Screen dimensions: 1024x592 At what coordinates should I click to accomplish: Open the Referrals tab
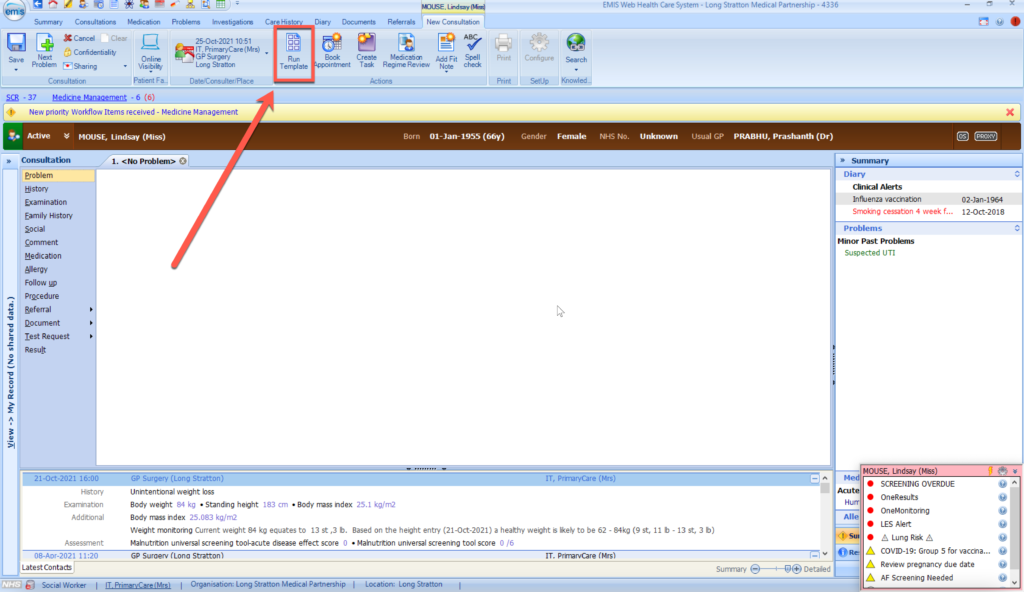pyautogui.click(x=401, y=22)
